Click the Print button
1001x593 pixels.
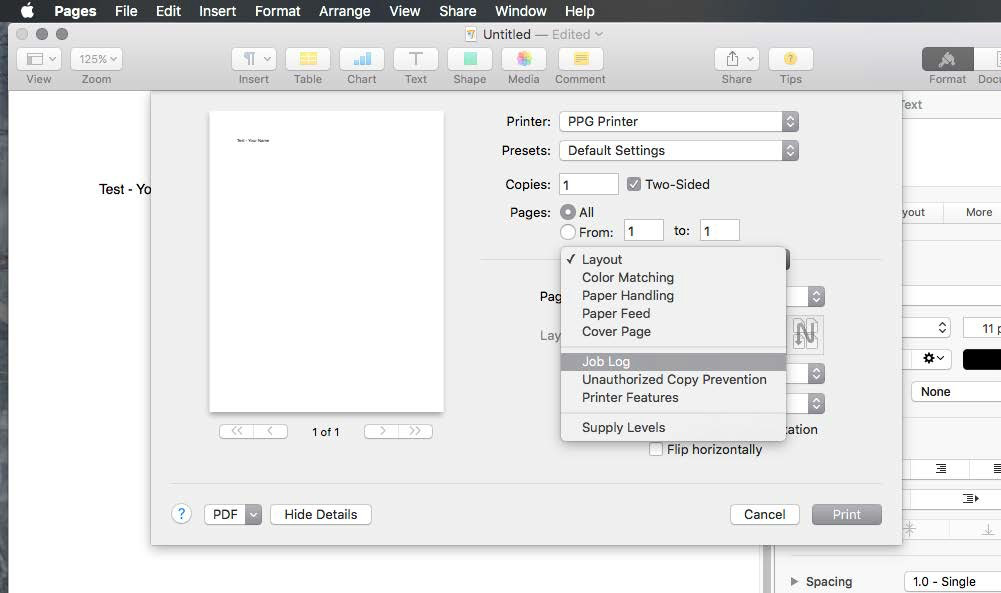tap(847, 514)
